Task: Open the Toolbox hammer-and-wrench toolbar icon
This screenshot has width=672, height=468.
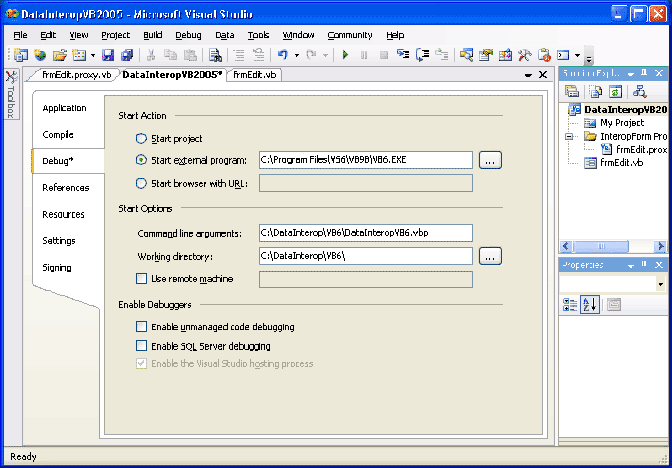Action: (525, 55)
